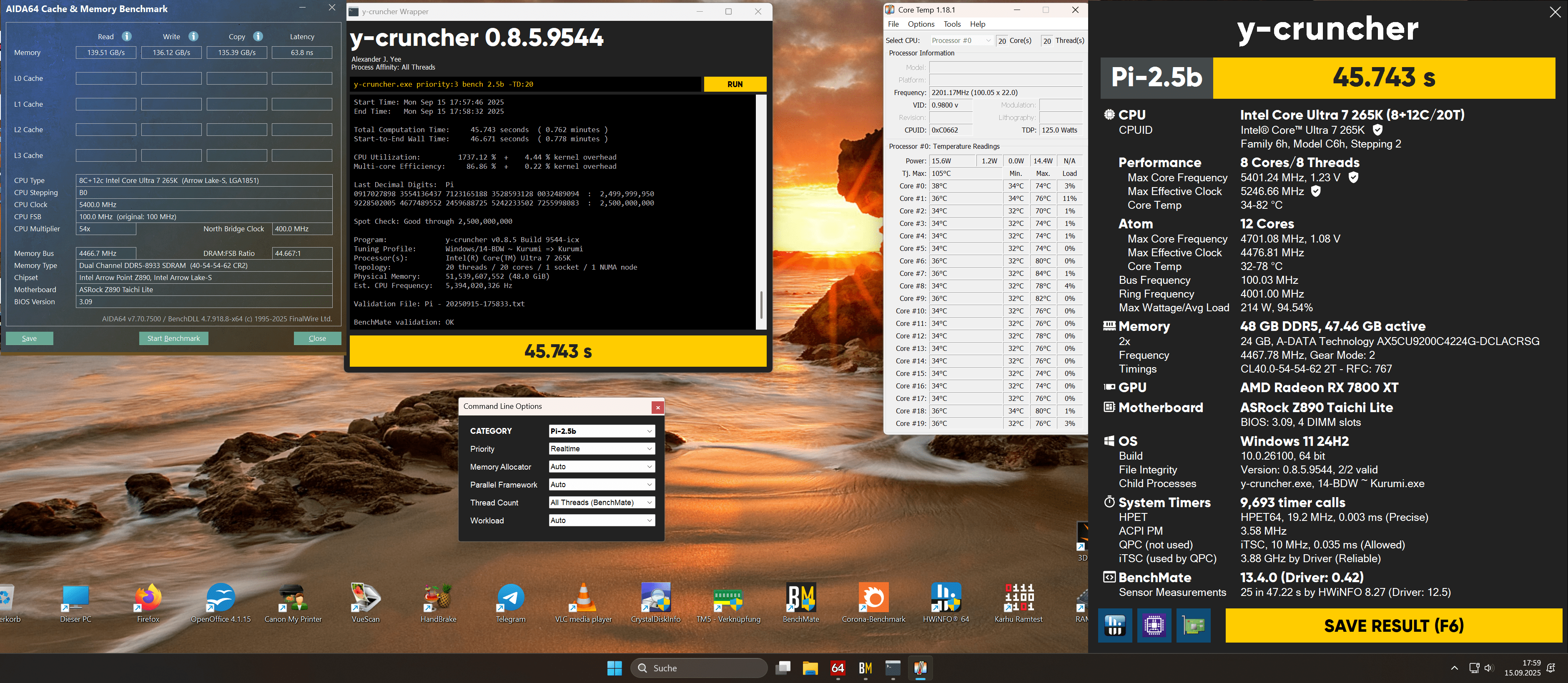This screenshot has height=683, width=1568.
Task: Click the info icon next to Read
Action: pyautogui.click(x=127, y=37)
